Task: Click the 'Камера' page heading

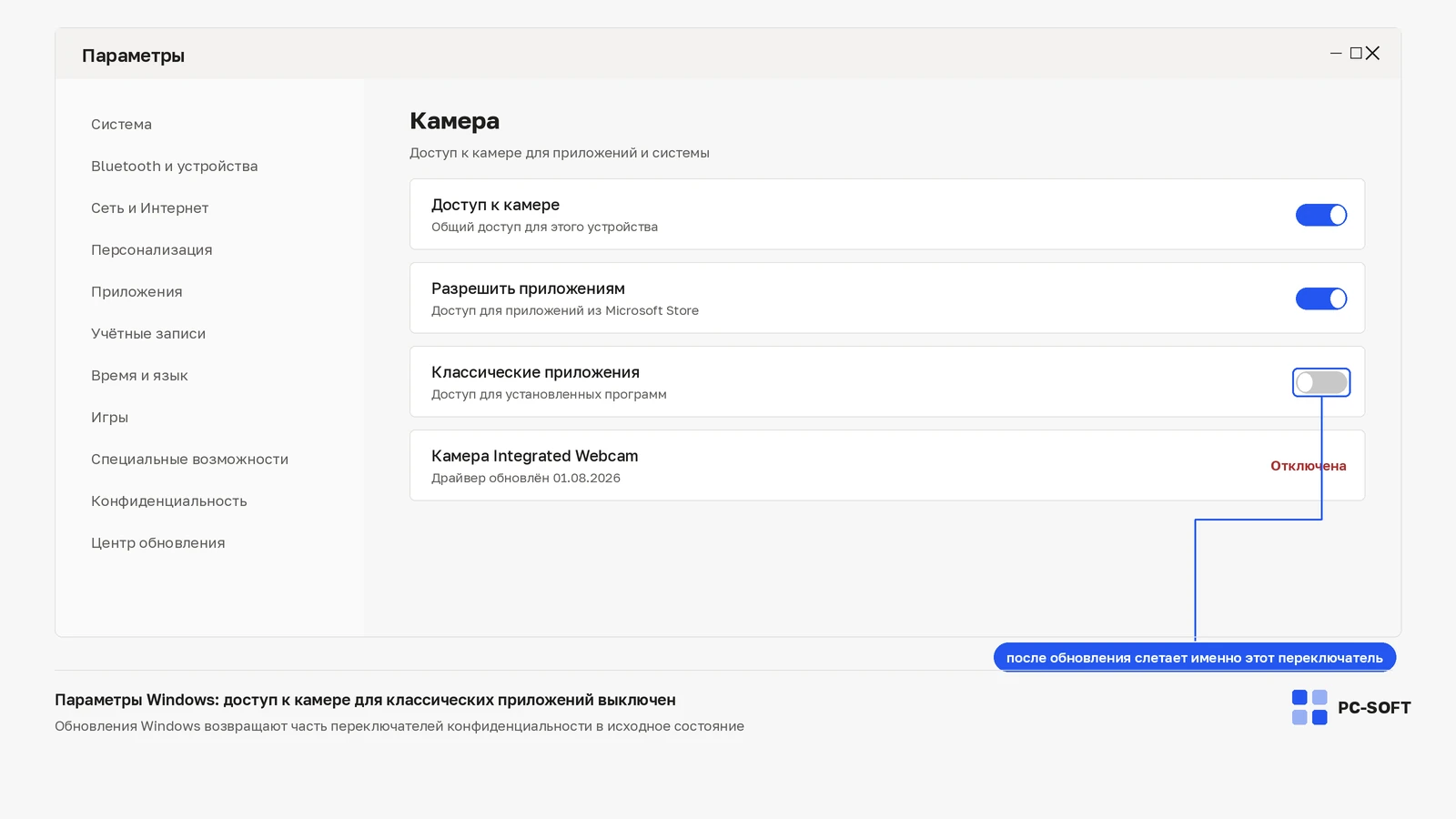Action: tap(454, 121)
